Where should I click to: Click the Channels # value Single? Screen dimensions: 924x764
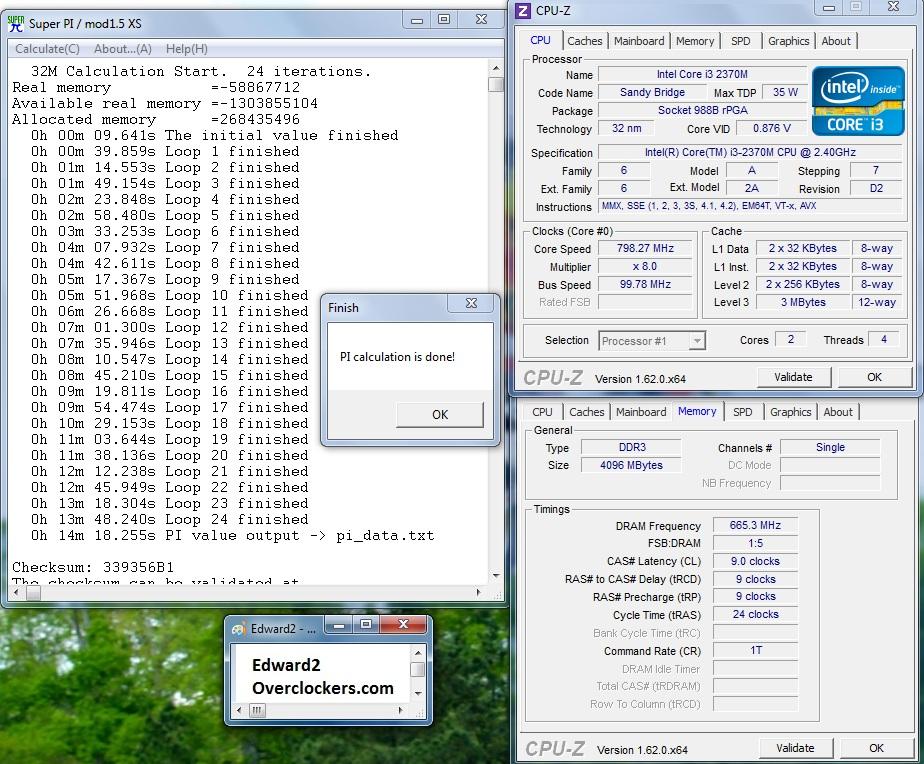point(830,447)
